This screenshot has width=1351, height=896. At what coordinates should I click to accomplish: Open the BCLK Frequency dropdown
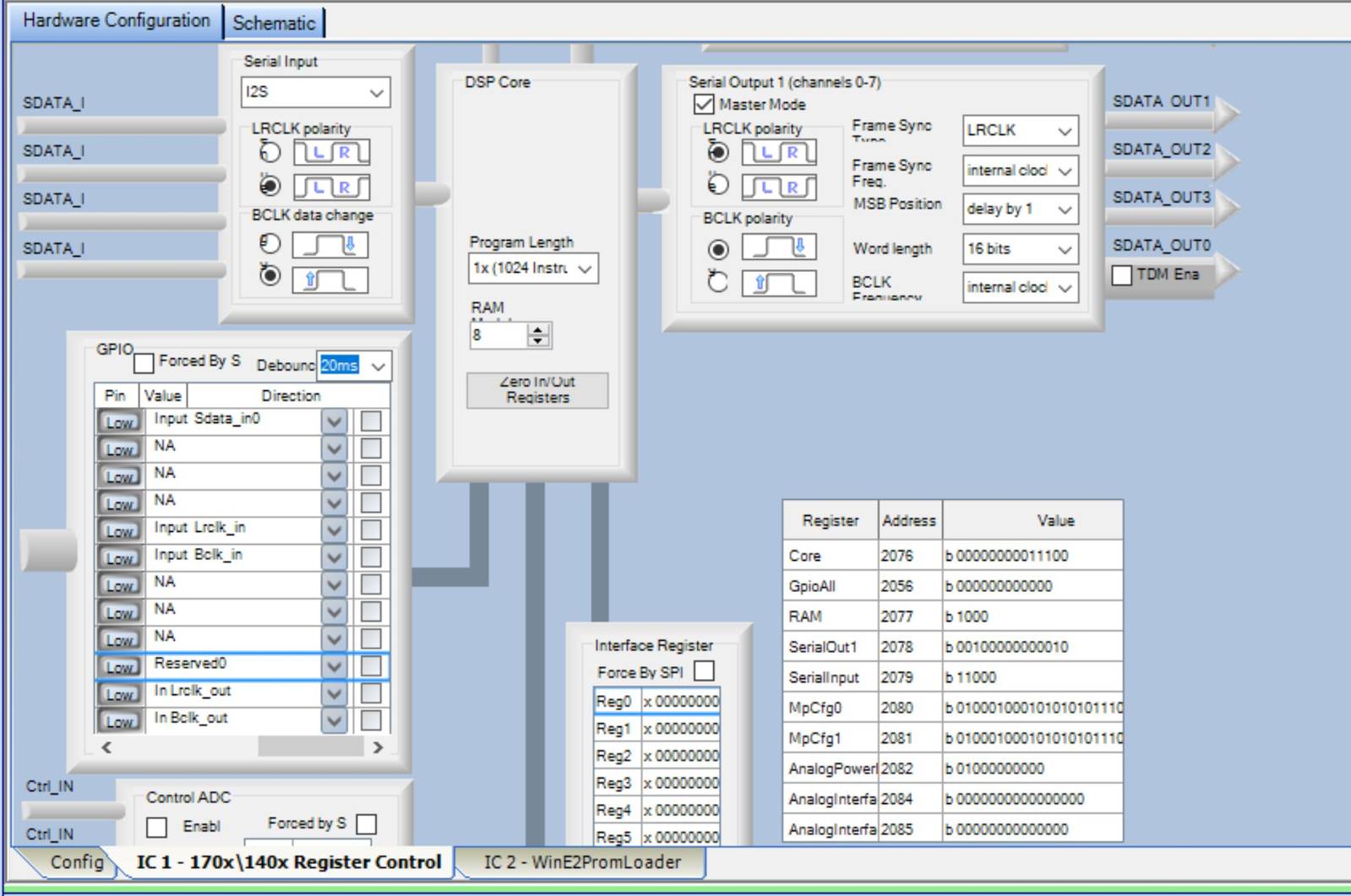pyautogui.click(x=1021, y=288)
